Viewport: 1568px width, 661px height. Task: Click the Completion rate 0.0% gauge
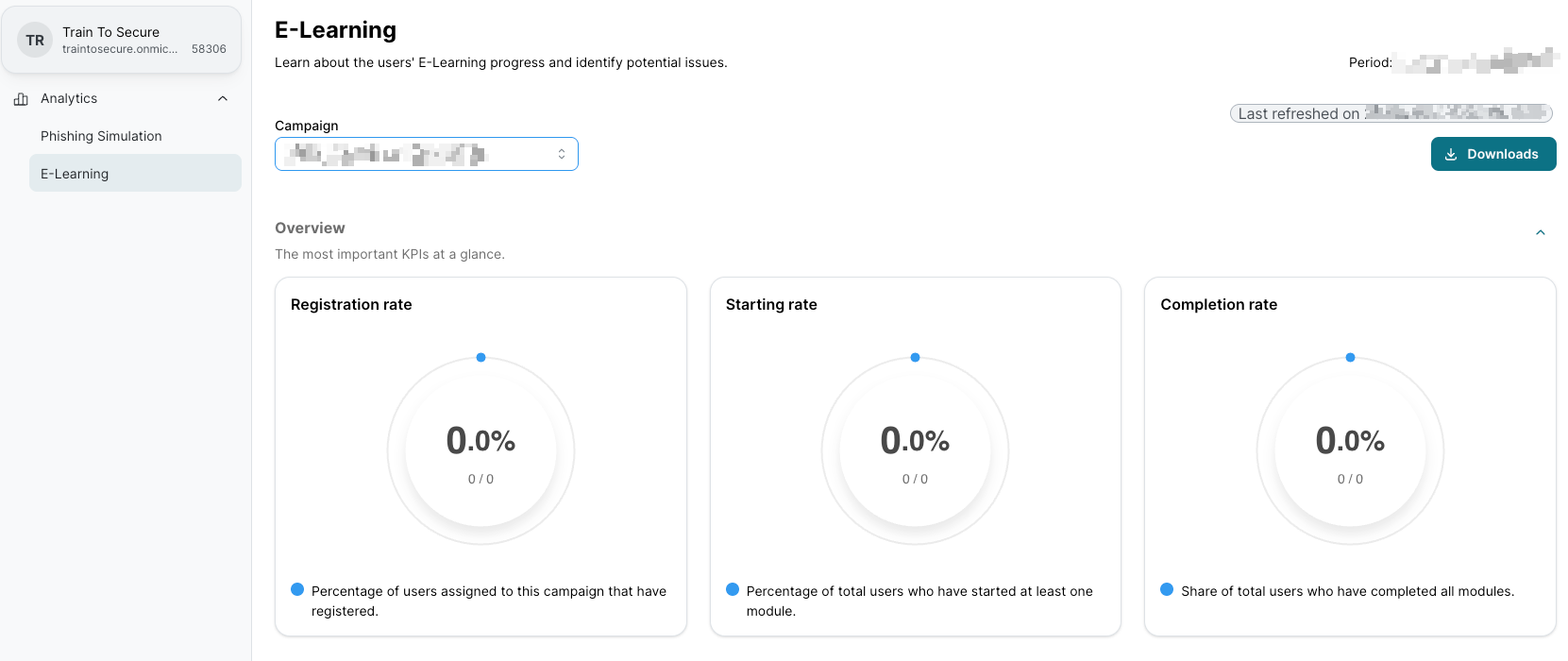1350,451
